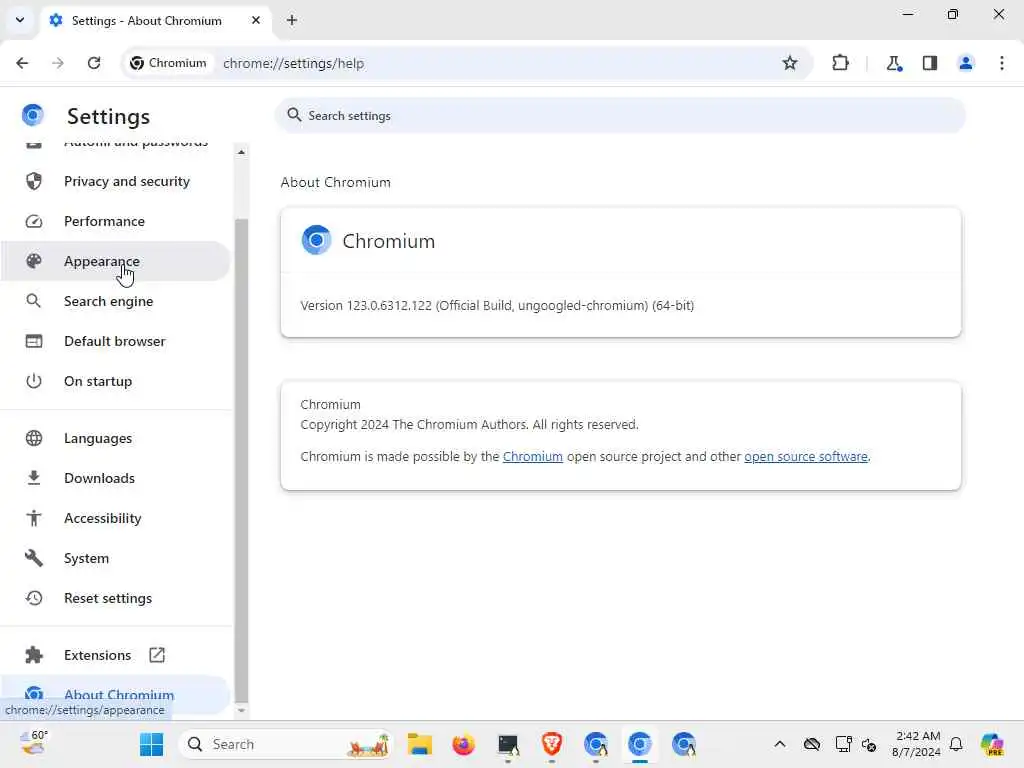Screen dimensions: 1024x768
Task: Open Default browser settings
Action: coord(115,341)
